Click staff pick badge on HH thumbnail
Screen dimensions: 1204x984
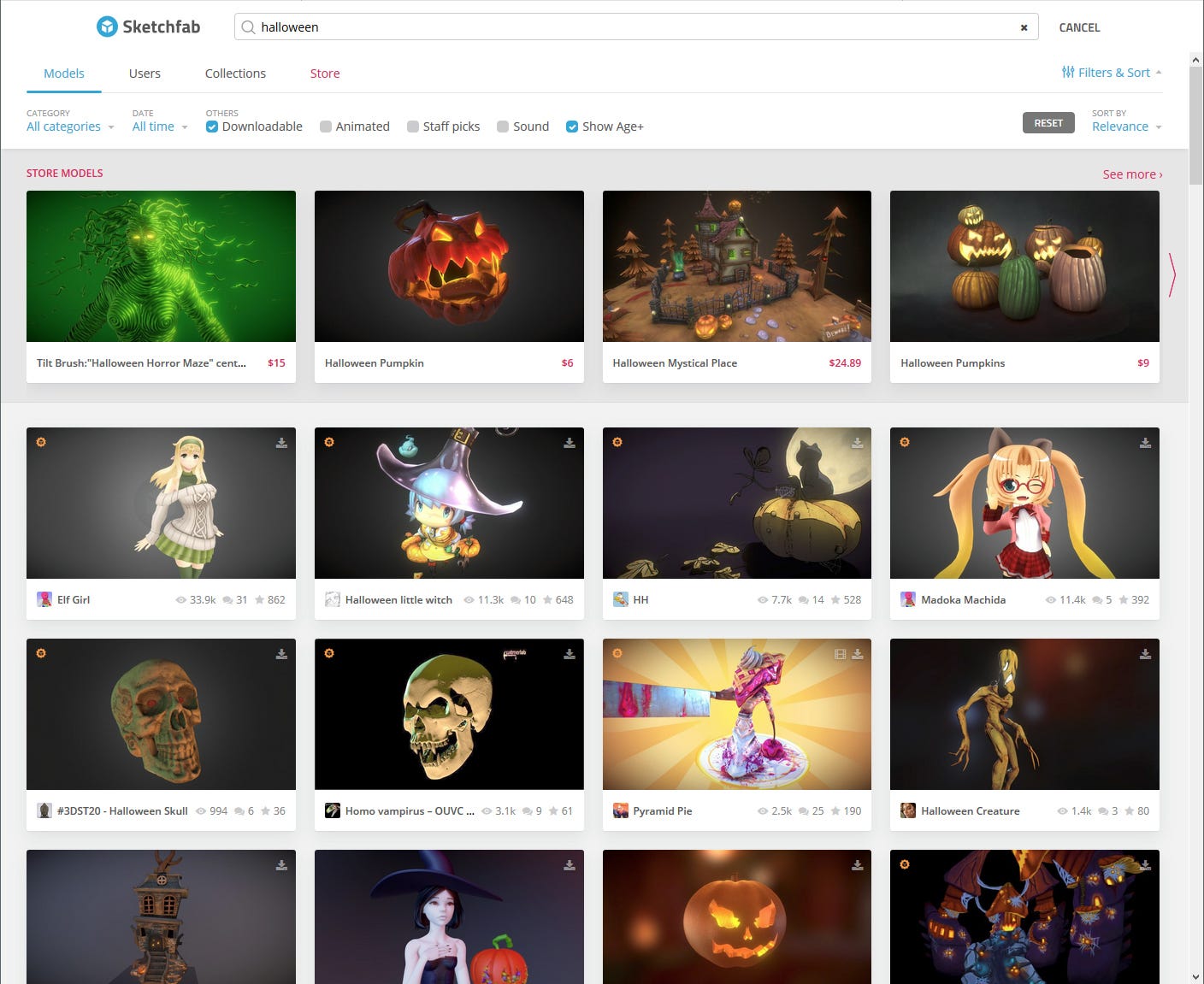[x=617, y=442]
